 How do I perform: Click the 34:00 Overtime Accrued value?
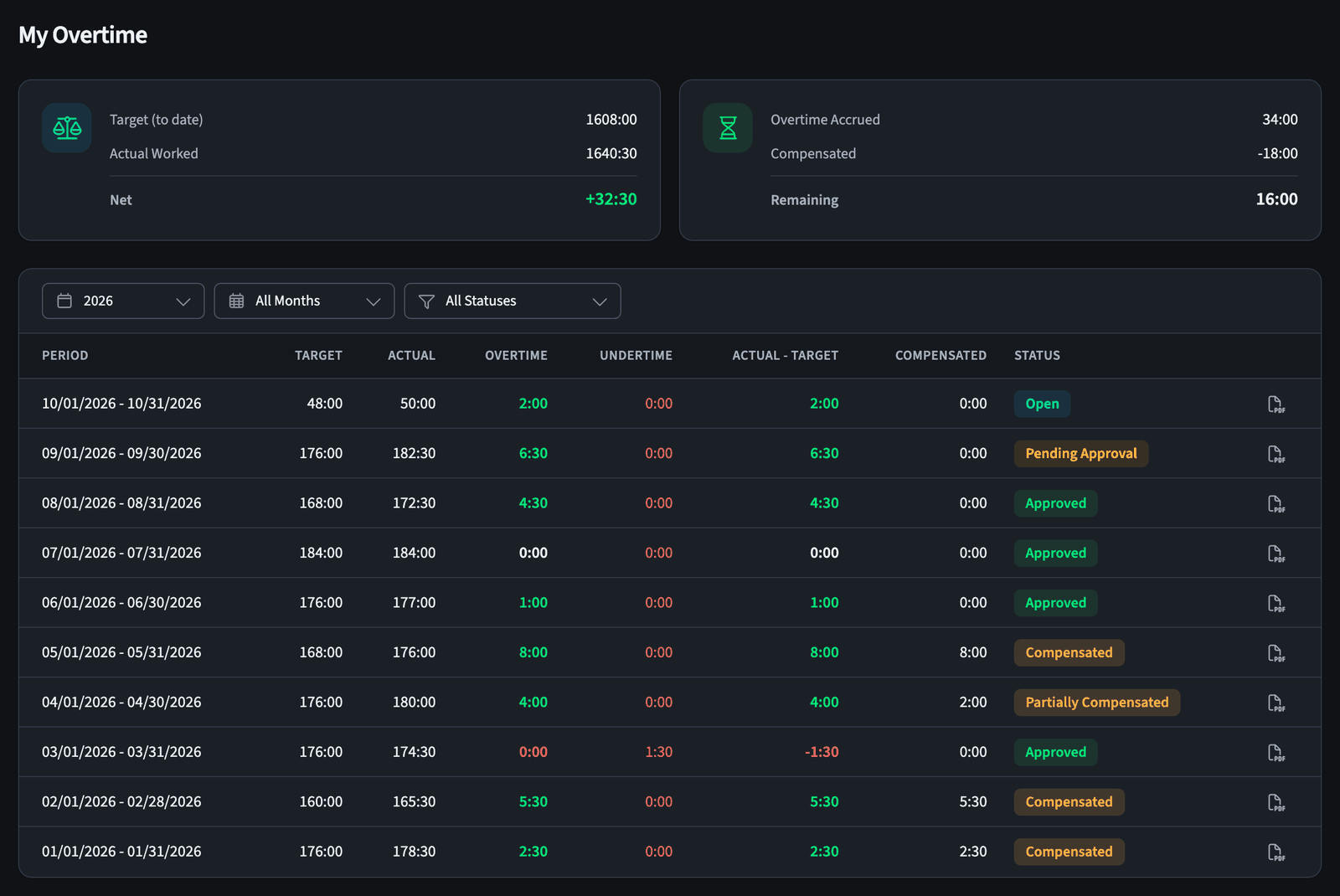click(1280, 120)
